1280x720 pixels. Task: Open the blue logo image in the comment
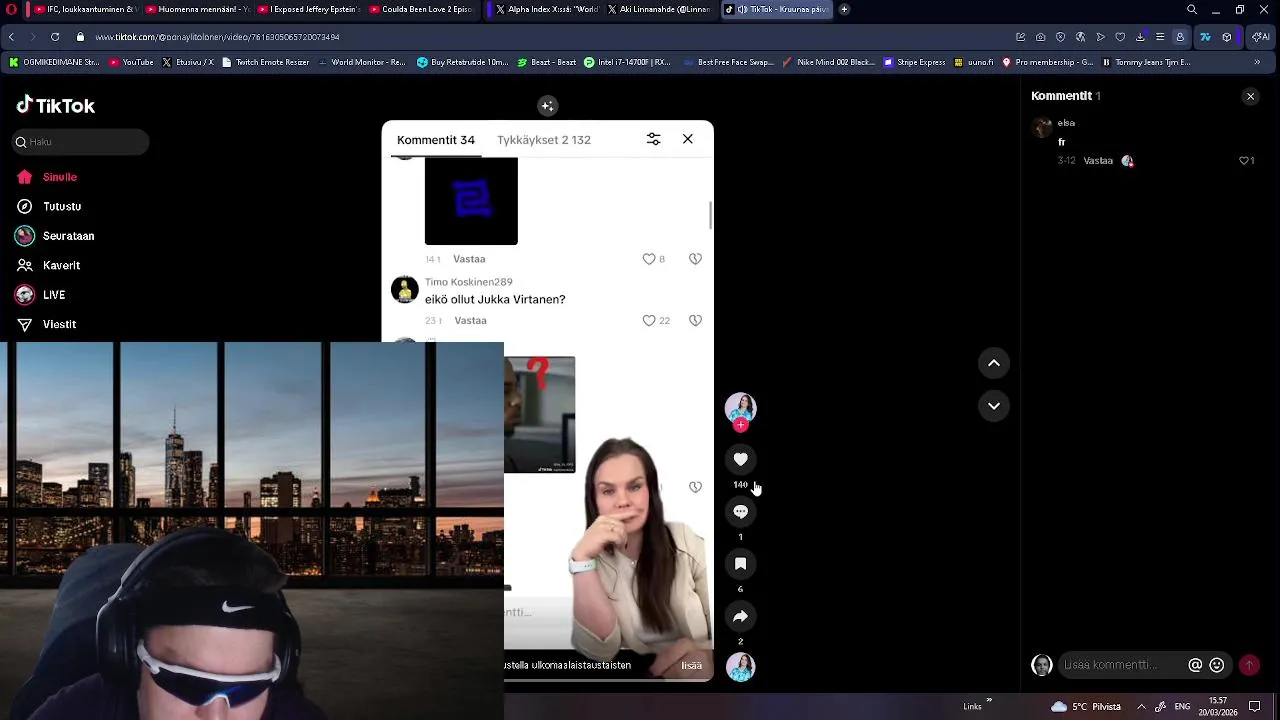point(471,201)
